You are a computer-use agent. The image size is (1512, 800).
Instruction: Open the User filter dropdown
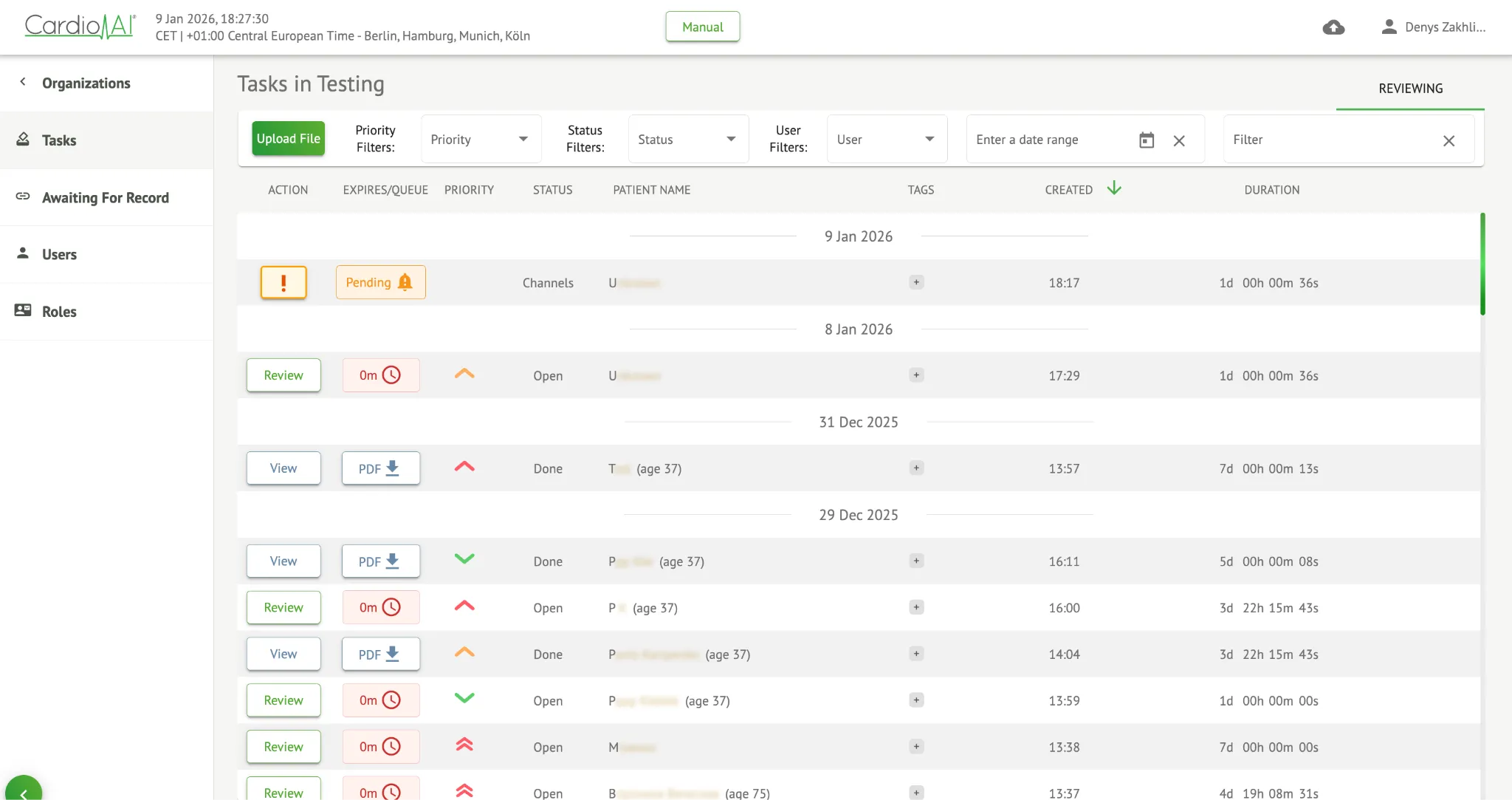[x=887, y=140]
